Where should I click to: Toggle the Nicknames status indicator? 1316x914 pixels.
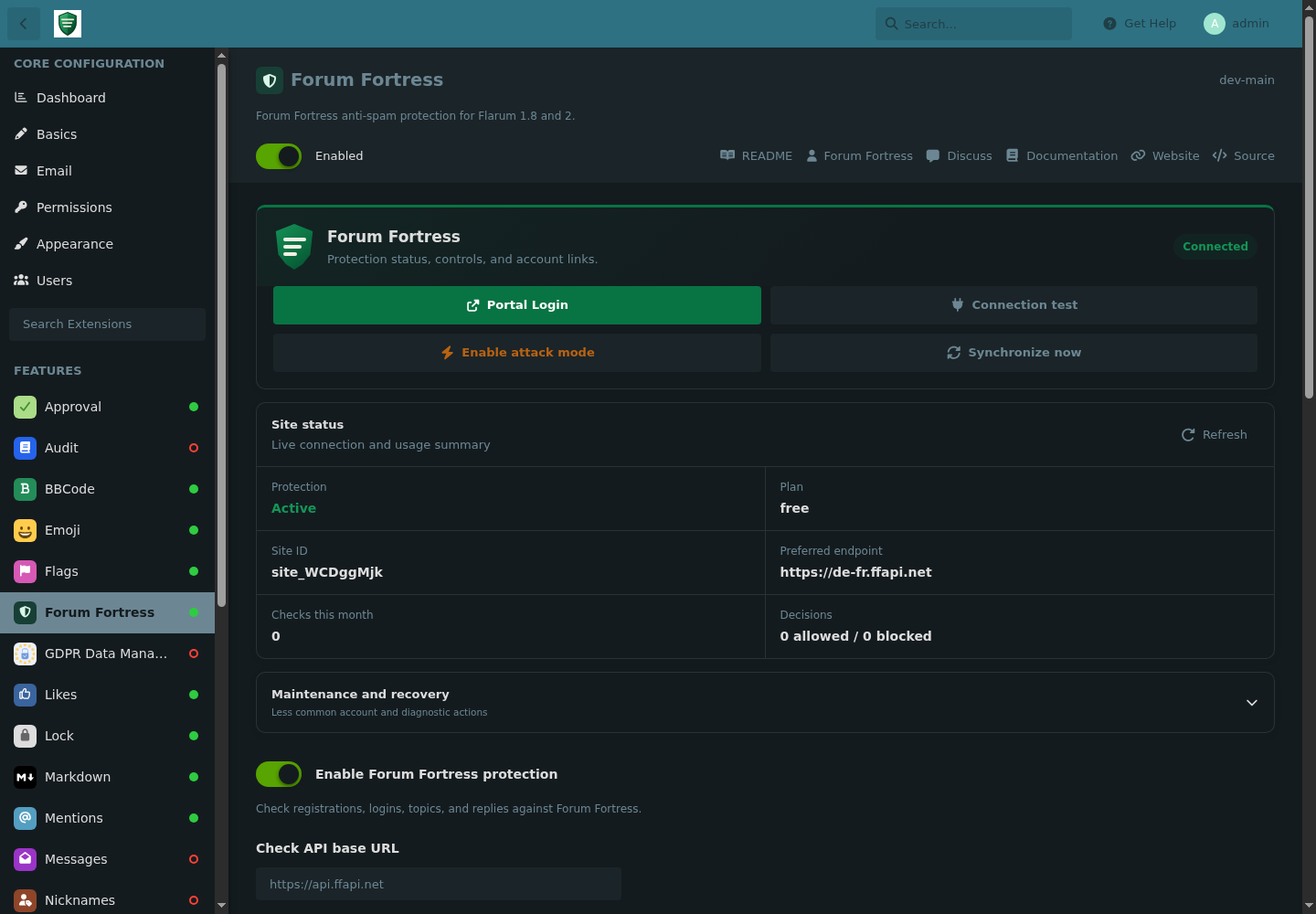tap(194, 900)
